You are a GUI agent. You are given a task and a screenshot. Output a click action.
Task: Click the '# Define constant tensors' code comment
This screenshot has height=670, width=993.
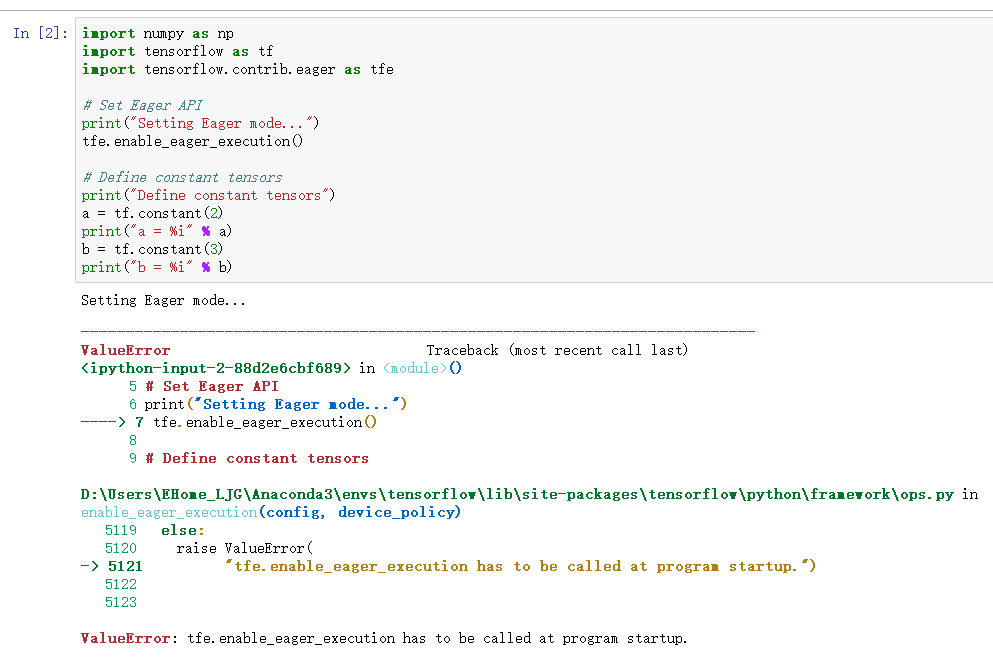182,177
